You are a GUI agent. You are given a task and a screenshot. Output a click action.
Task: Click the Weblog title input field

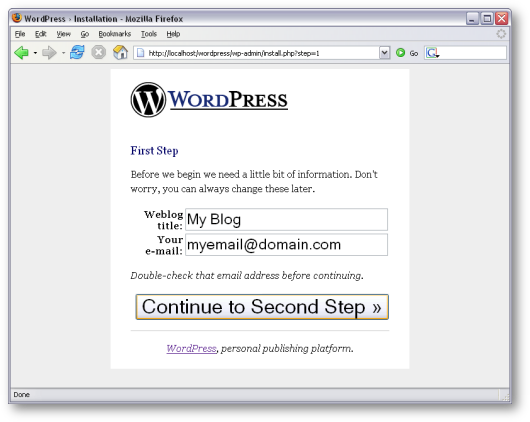[286, 219]
